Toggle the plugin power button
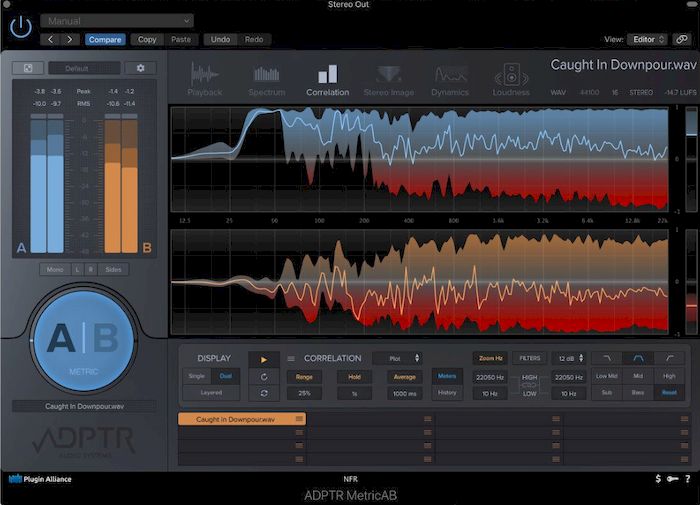This screenshot has width=700, height=505. tap(21, 27)
